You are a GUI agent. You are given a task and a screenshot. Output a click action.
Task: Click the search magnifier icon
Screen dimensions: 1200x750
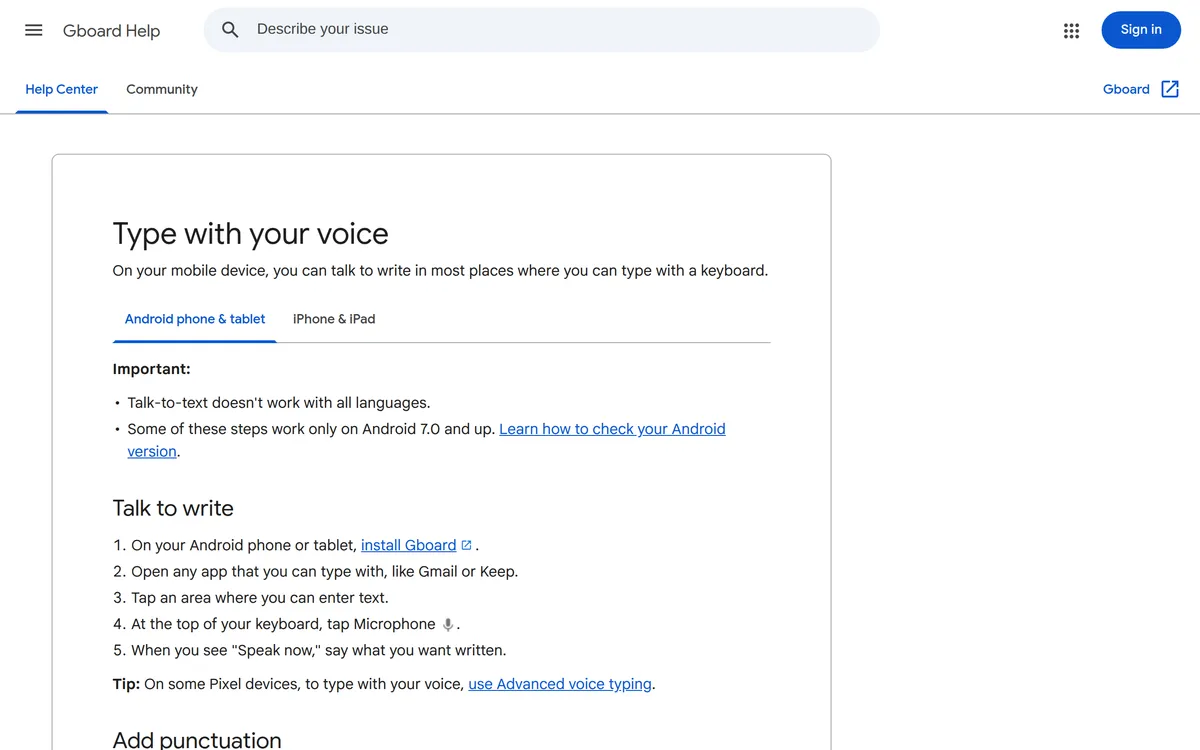point(230,30)
